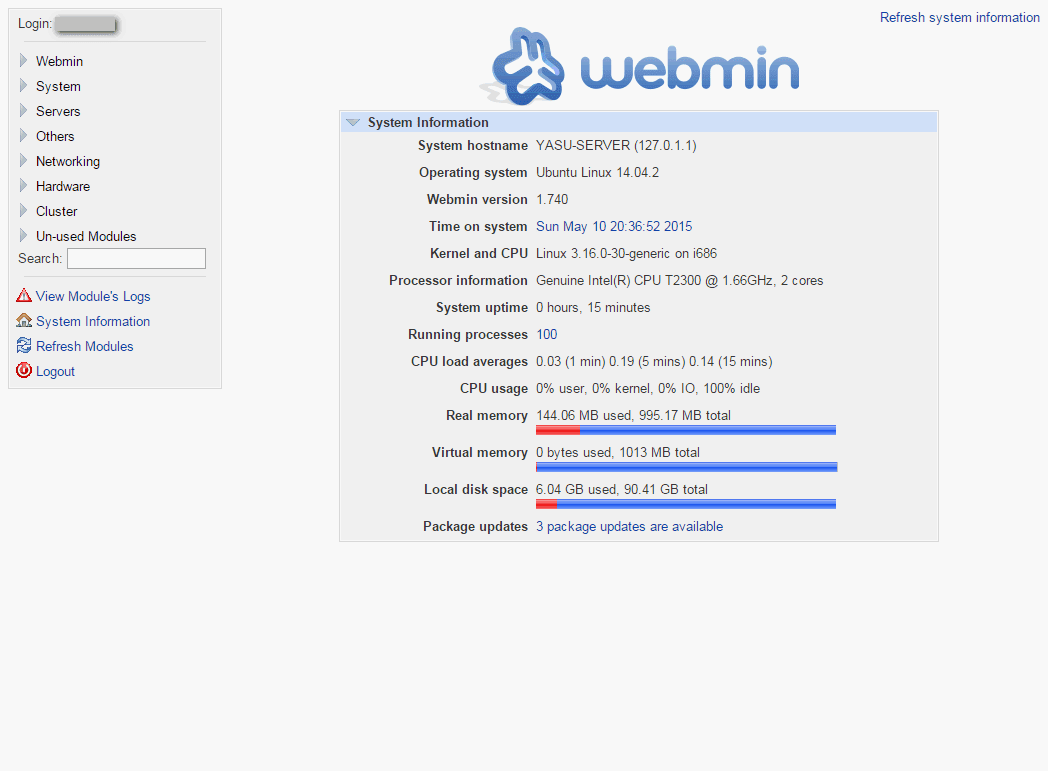Click the Virtual memory usage bar
1048x771 pixels.
point(686,467)
